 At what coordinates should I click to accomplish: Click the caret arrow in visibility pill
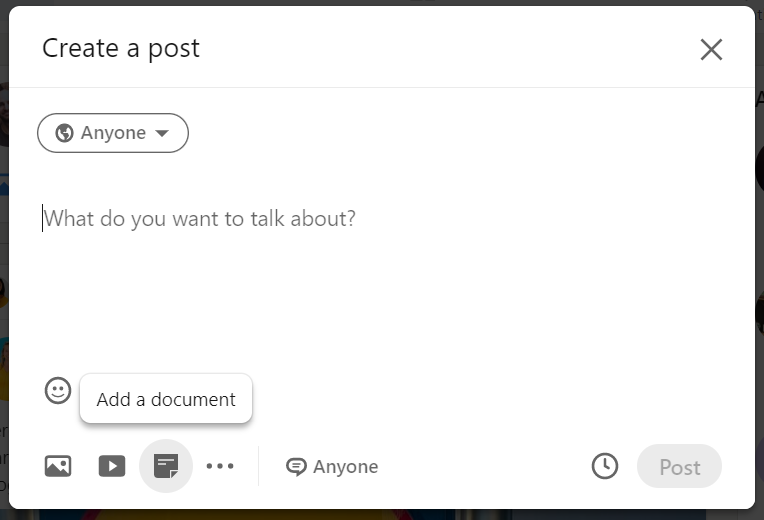[162, 134]
